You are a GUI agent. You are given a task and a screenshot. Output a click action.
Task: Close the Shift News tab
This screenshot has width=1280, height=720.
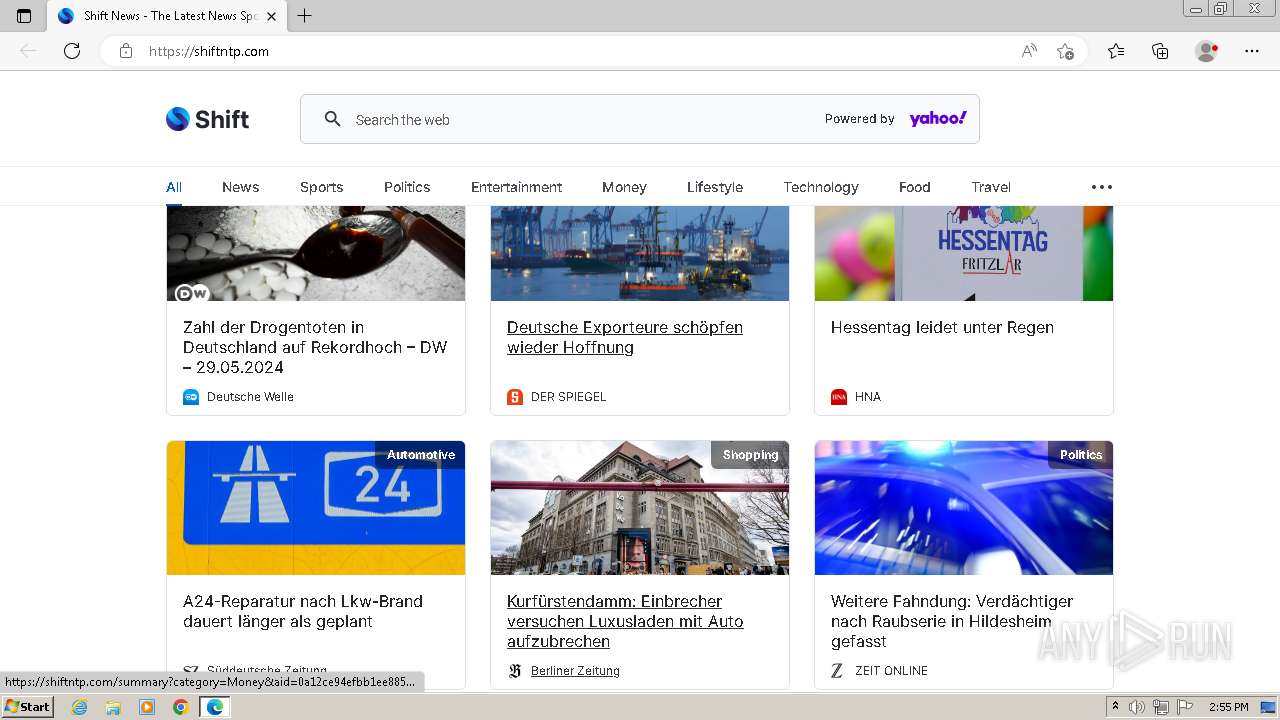(x=271, y=16)
